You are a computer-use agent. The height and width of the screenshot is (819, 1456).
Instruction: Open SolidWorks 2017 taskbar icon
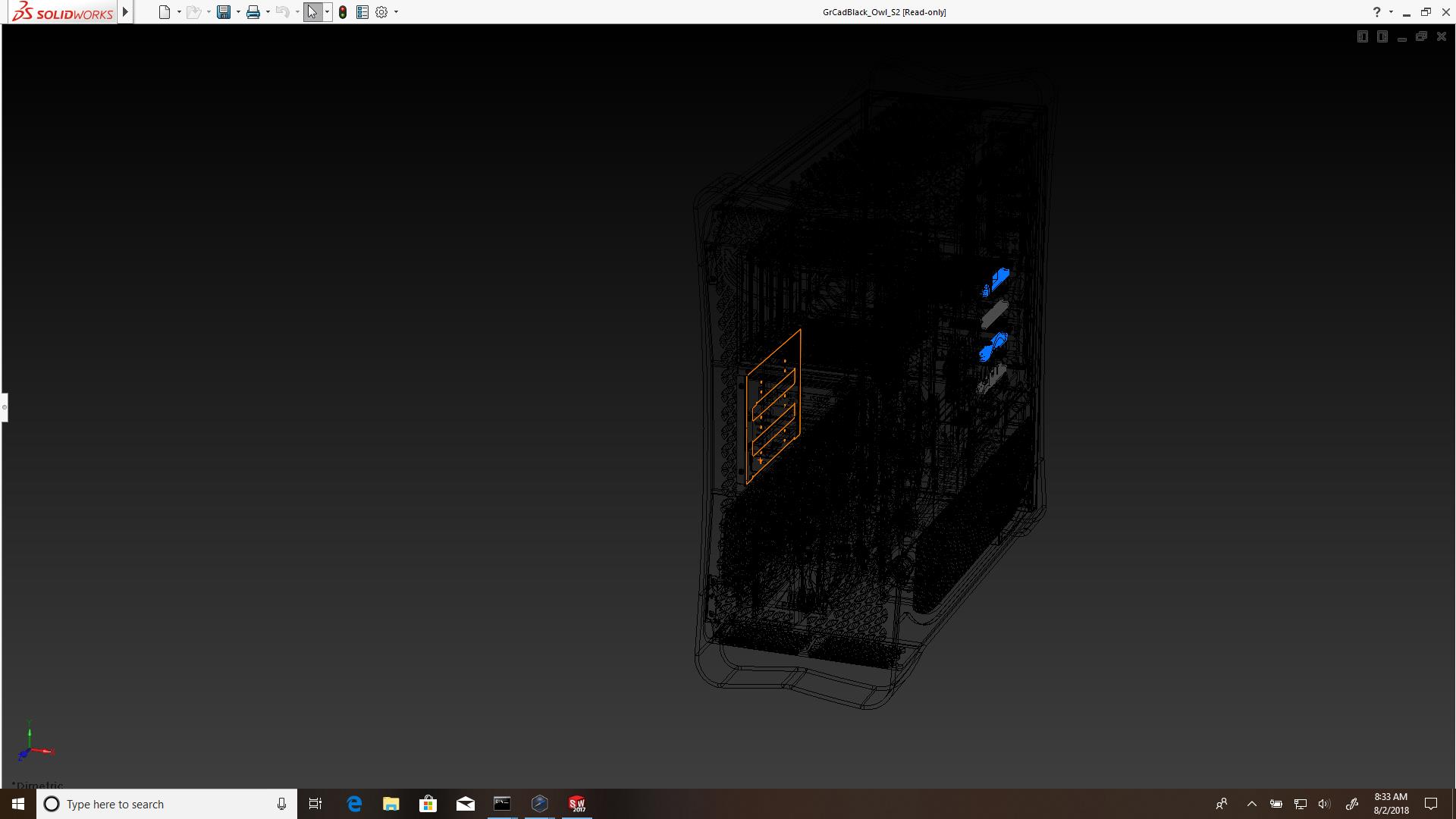577,804
